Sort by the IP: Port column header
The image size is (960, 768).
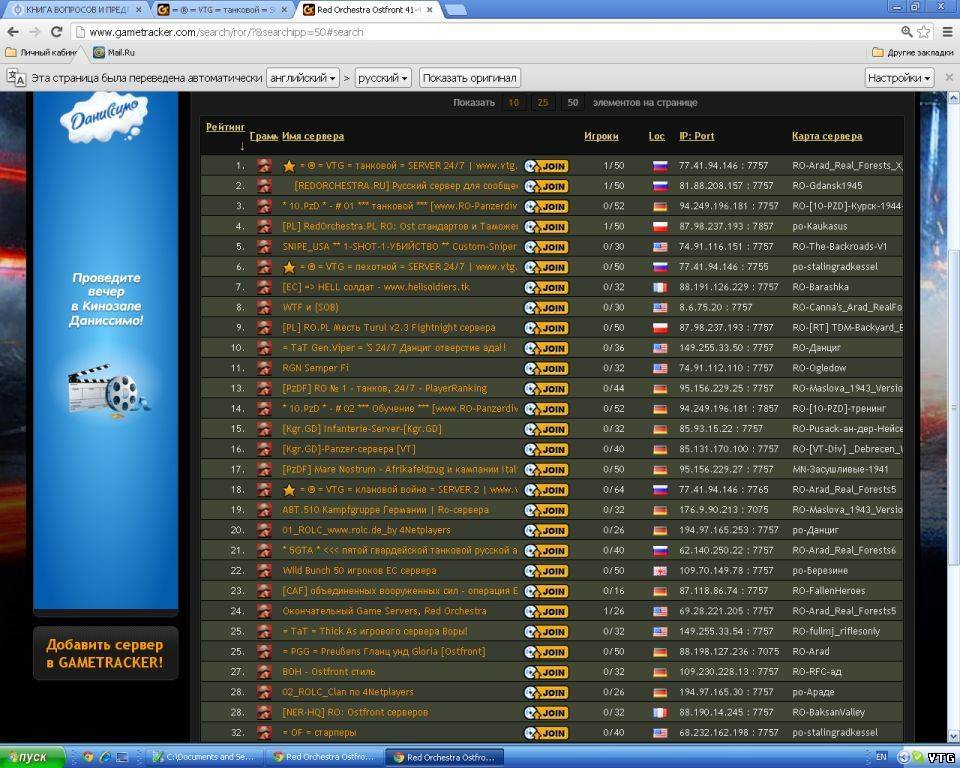pyautogui.click(x=697, y=137)
